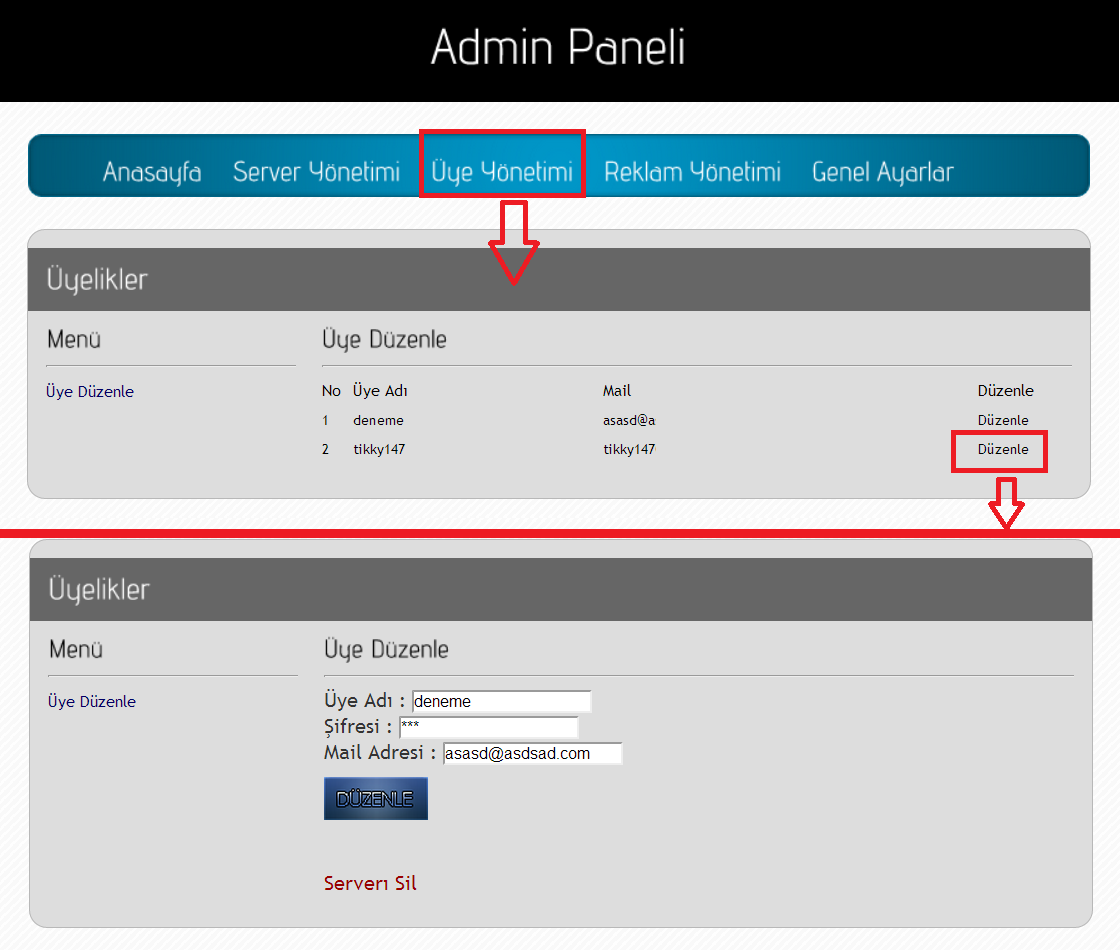This screenshot has height=950, width=1120.
Task: Open the Anasayfa navigation tab
Action: pos(152,172)
